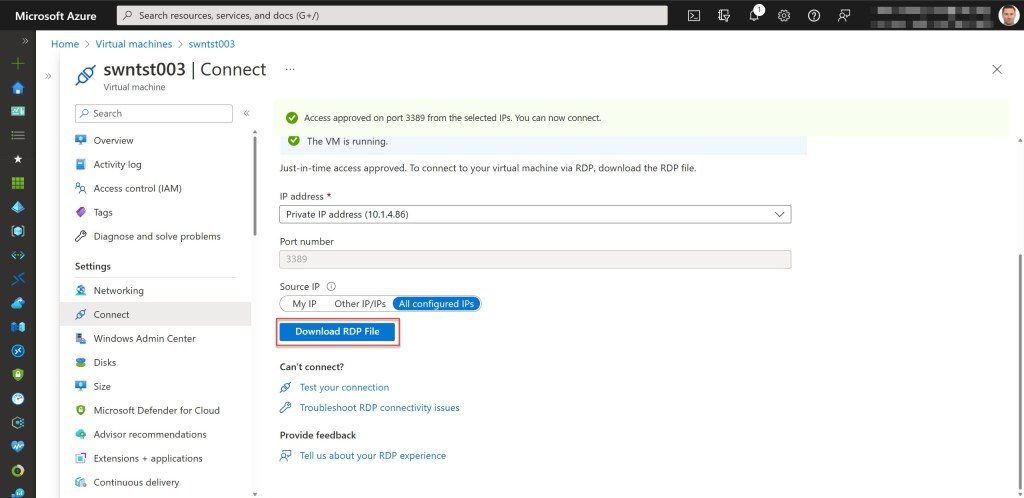The width and height of the screenshot is (1024, 498).
Task: Collapse the resource menu with double chevron
Action: pos(246,113)
